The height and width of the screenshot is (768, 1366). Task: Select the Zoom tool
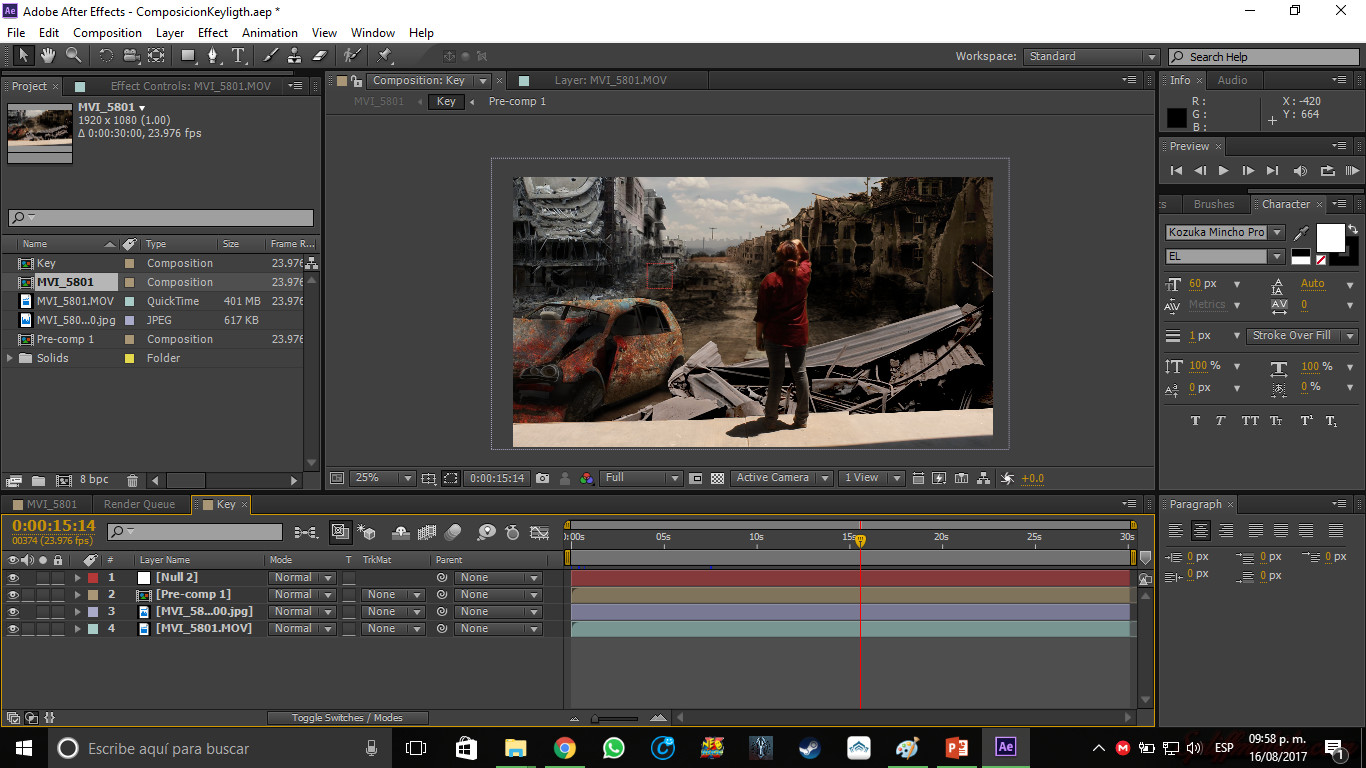point(72,57)
